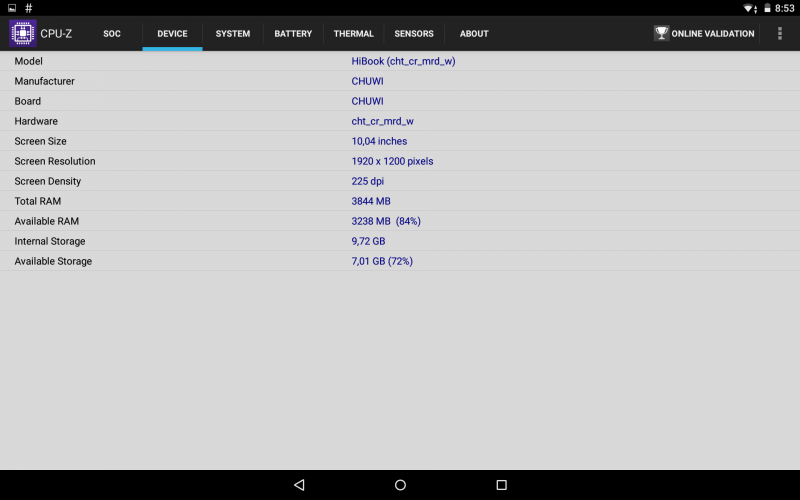
Task: Click the Available Storage label
Action: [53, 261]
